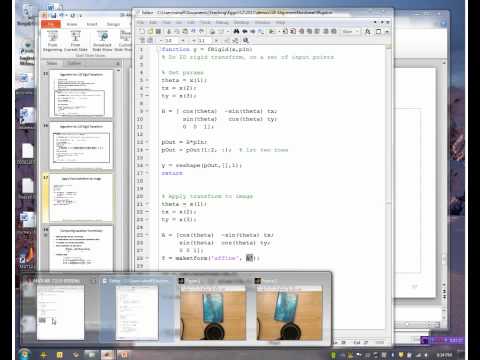Open the File menu in MATLAB Editor

click(x=141, y=22)
